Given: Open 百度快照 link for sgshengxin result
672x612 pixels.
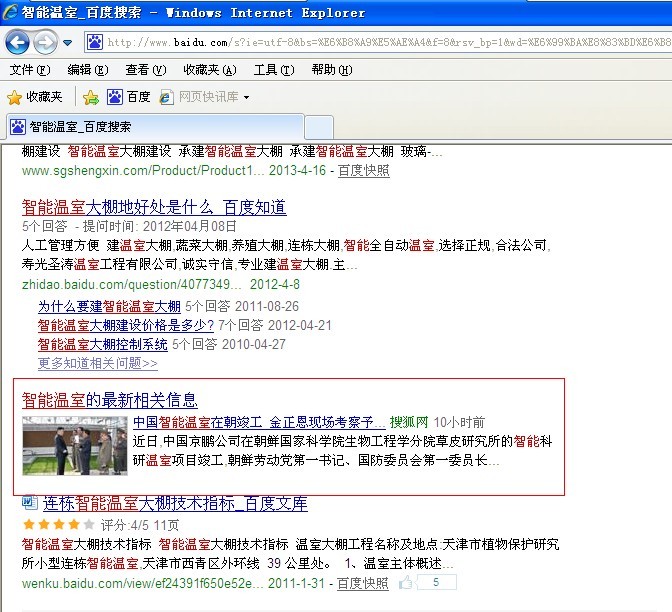Looking at the screenshot, I should pos(363,171).
